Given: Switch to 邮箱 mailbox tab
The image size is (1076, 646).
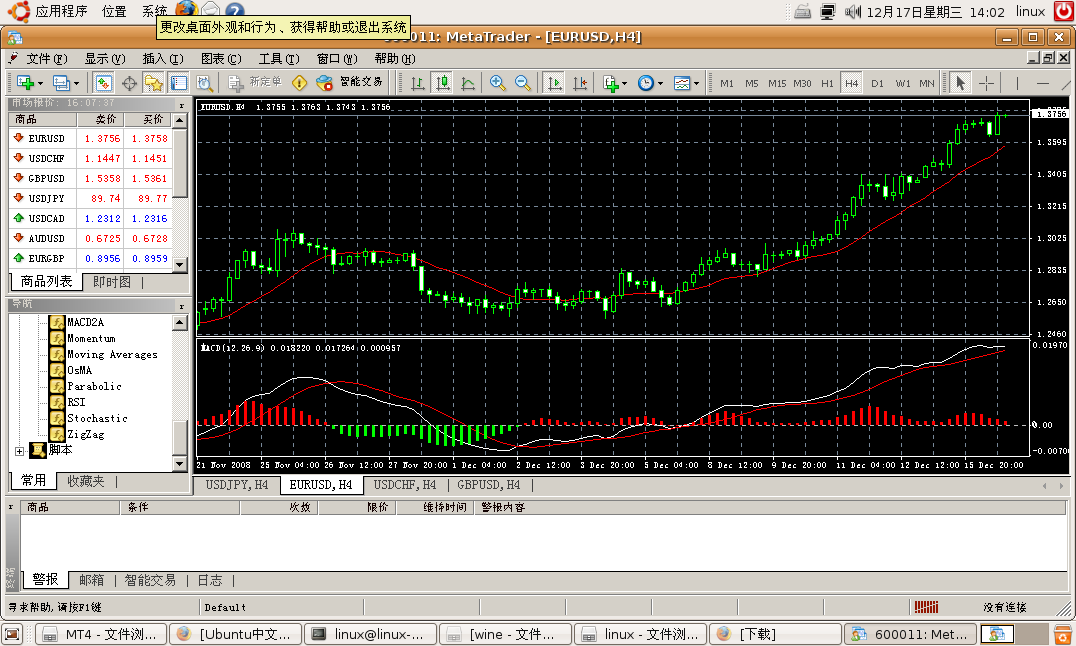Looking at the screenshot, I should (91, 580).
